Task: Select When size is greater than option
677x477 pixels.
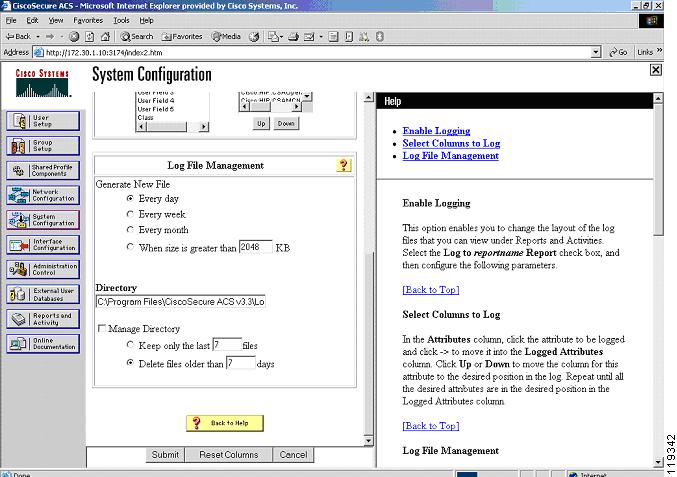Action: click(130, 247)
